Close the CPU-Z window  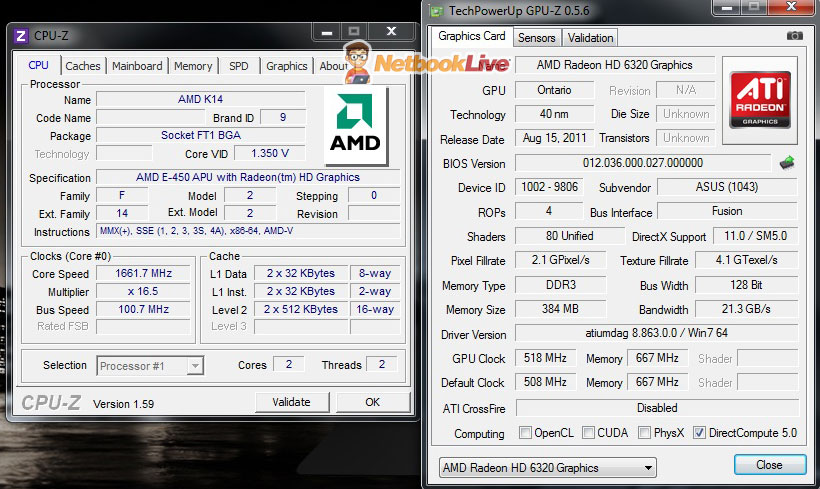coord(391,31)
